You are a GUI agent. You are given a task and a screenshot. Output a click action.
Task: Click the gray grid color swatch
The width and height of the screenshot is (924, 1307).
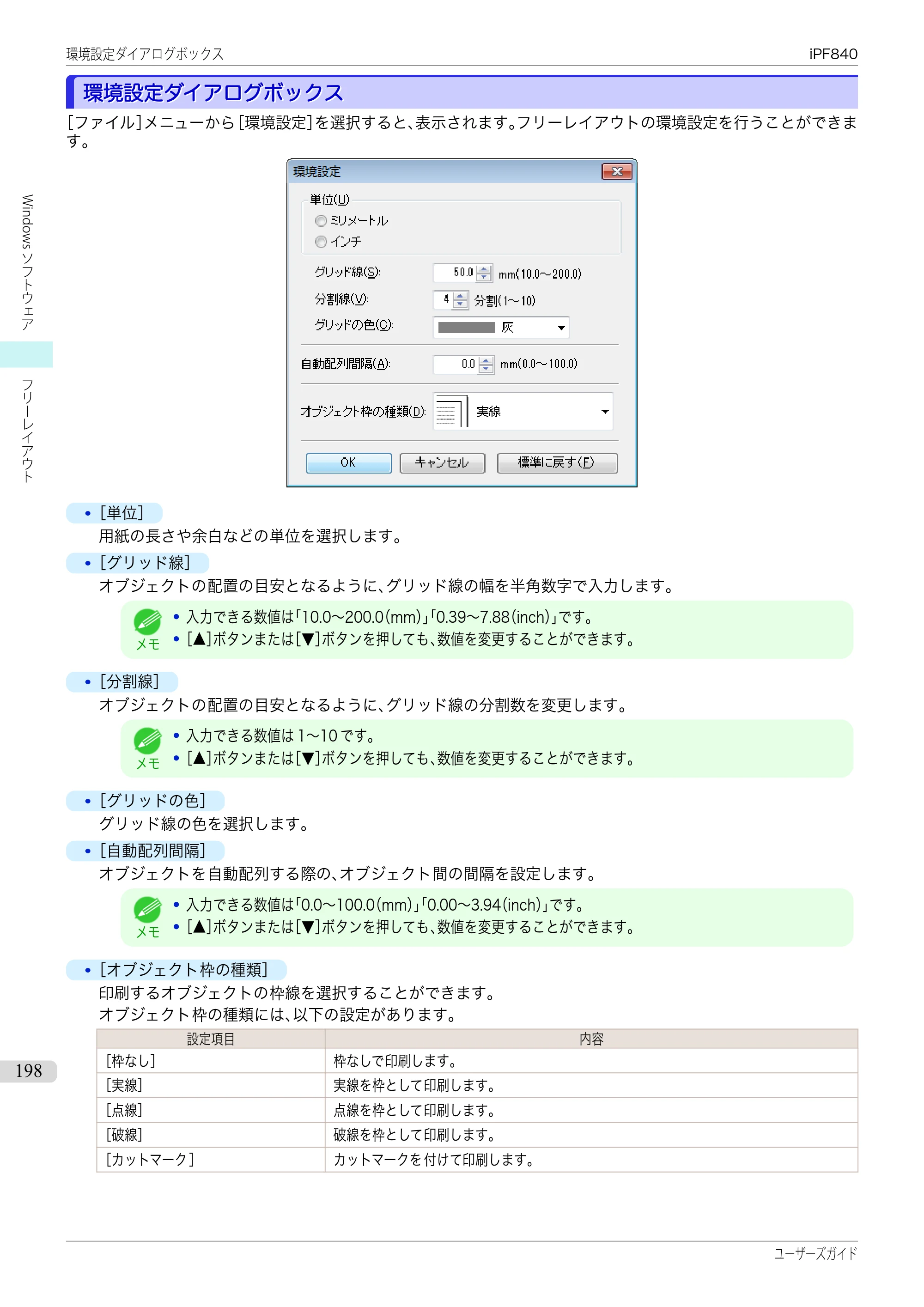click(x=466, y=328)
